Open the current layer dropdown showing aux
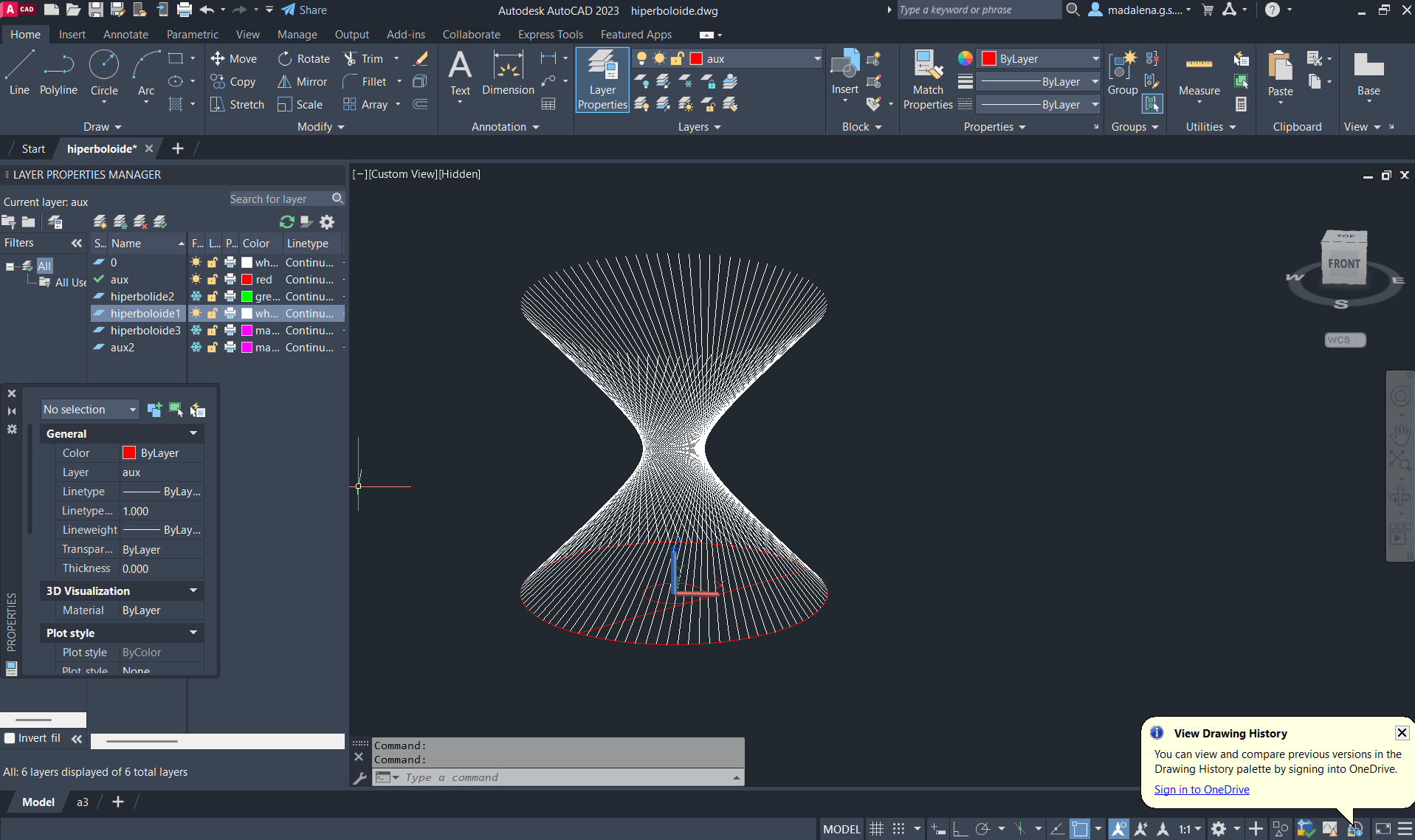Image resolution: width=1415 pixels, height=840 pixels. tap(760, 59)
